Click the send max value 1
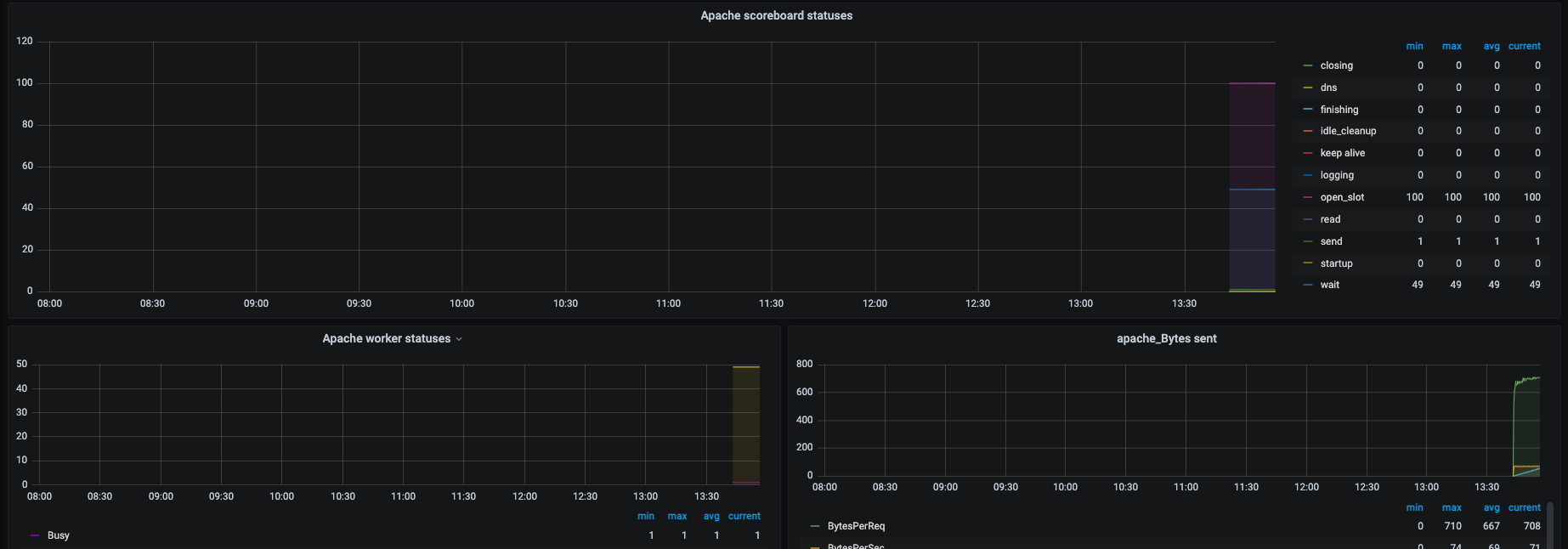The height and width of the screenshot is (549, 1568). 1458,241
